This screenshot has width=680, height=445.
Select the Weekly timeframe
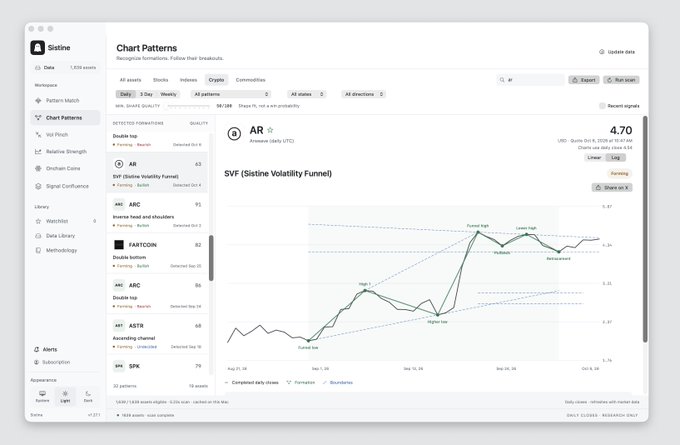click(x=168, y=94)
